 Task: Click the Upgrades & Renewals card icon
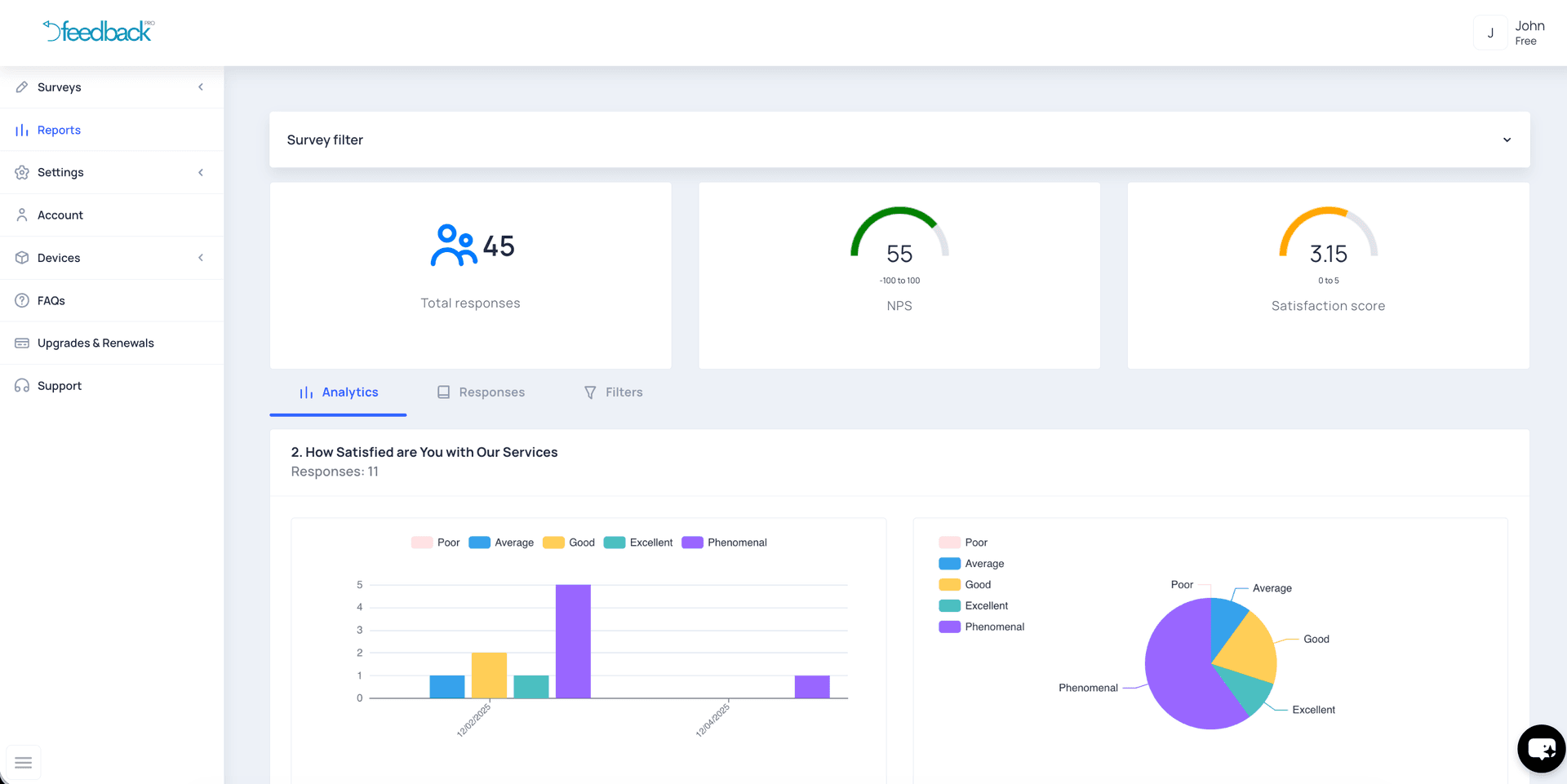[x=22, y=343]
